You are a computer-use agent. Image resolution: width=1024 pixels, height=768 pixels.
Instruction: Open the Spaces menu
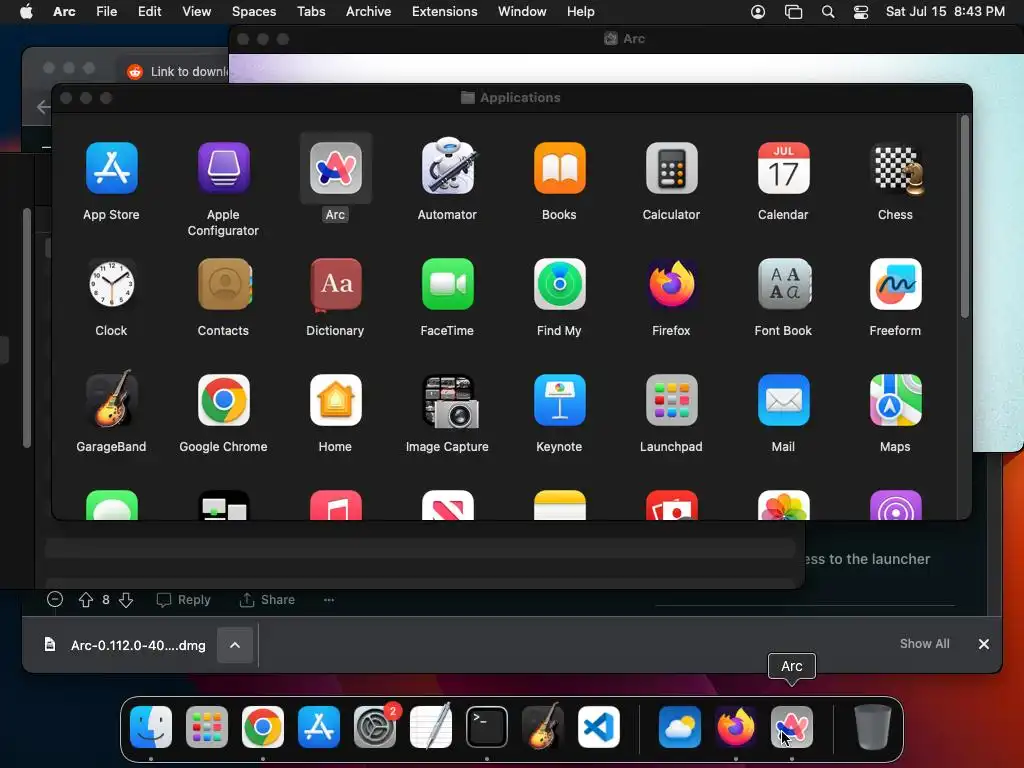[254, 12]
